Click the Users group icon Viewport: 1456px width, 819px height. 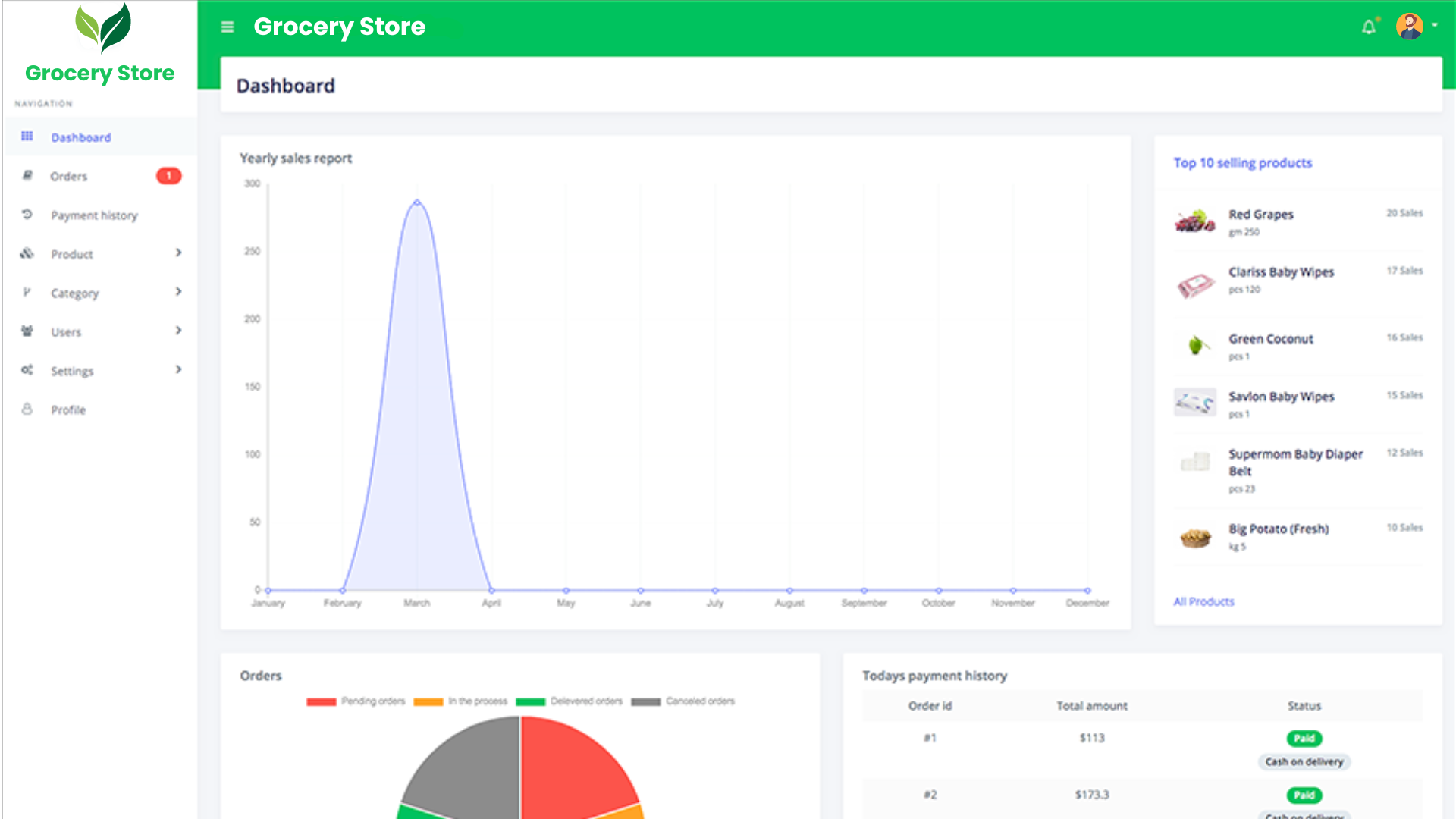click(x=27, y=331)
